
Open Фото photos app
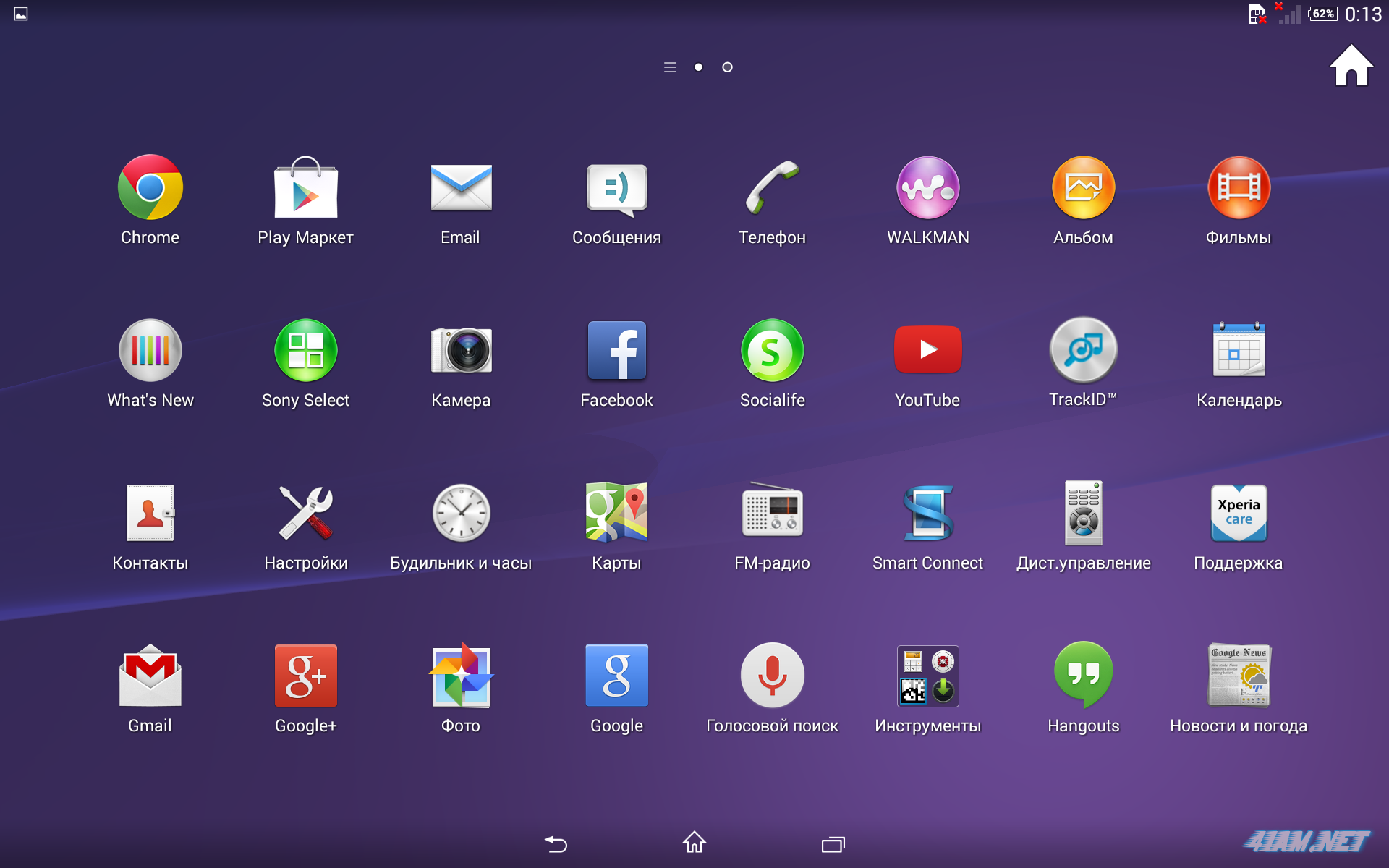[461, 675]
